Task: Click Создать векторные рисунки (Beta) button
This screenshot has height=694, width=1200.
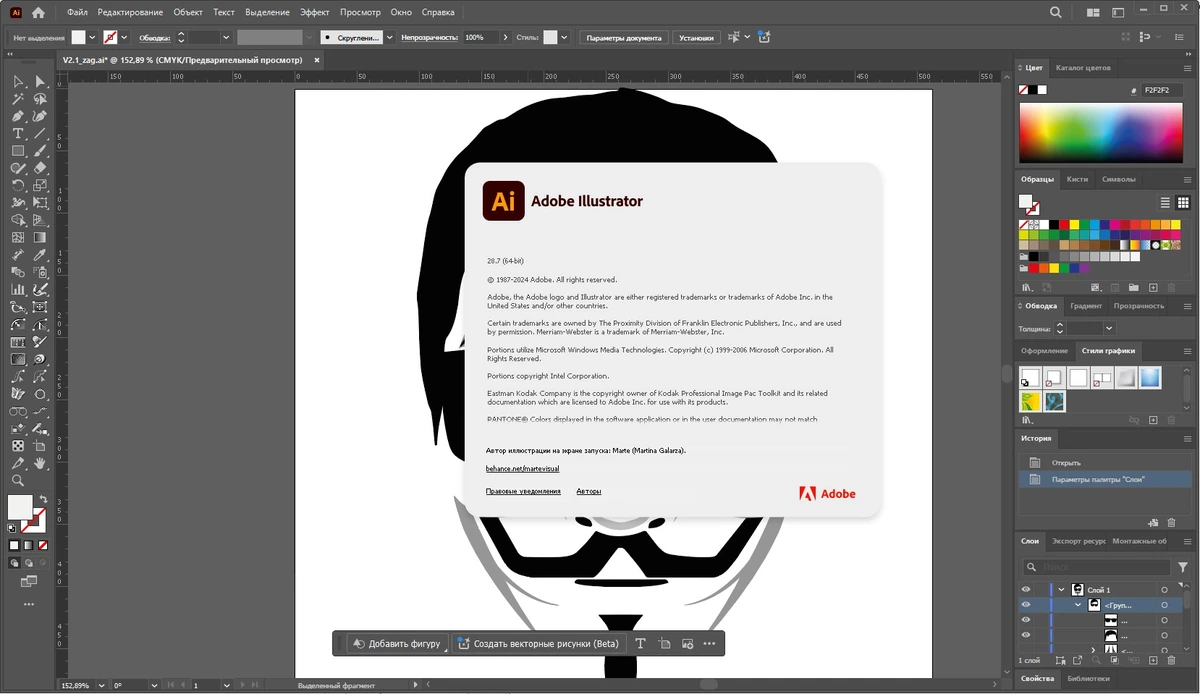Action: pyautogui.click(x=538, y=643)
